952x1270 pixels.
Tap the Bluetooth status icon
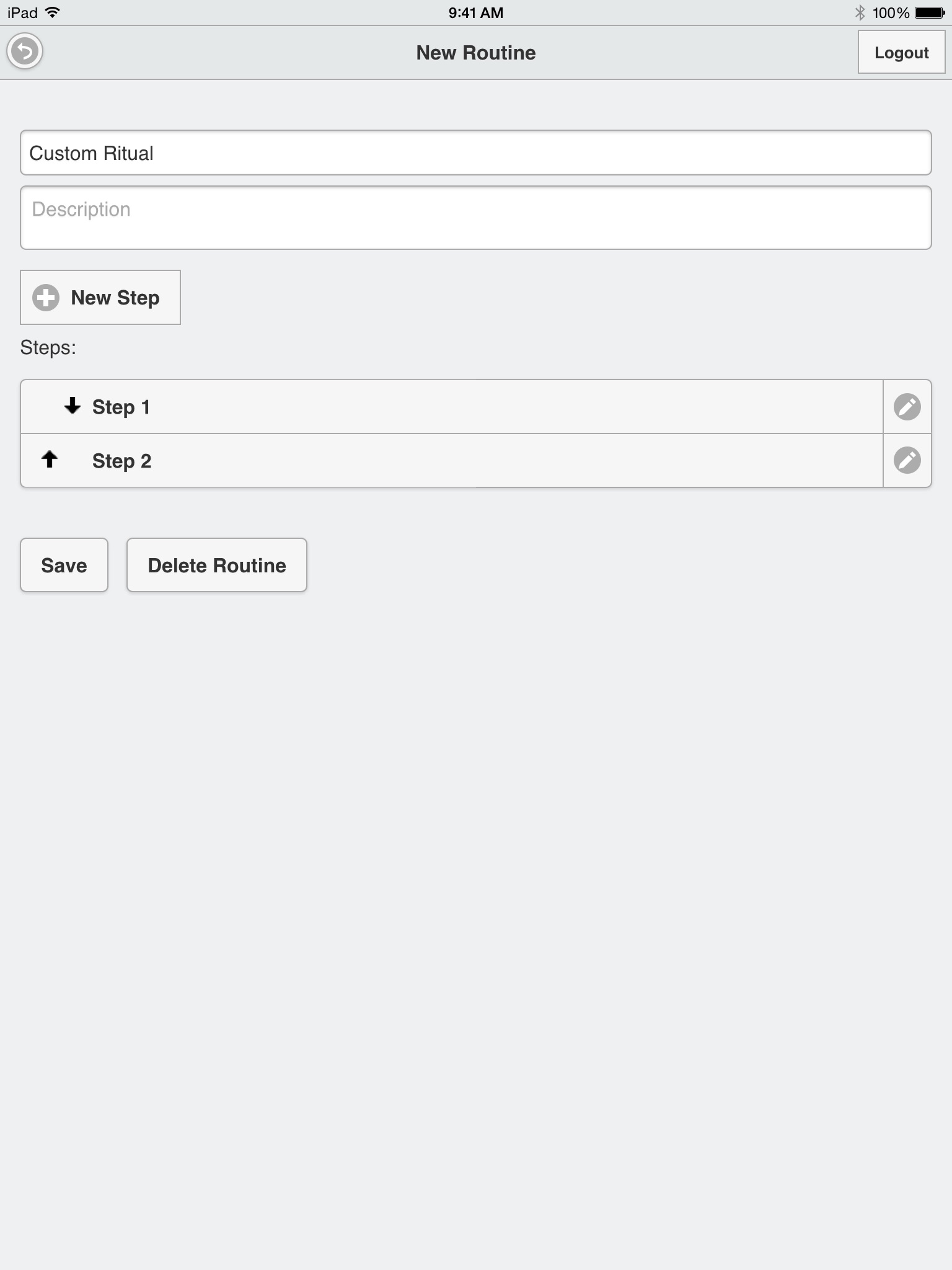pyautogui.click(x=860, y=12)
